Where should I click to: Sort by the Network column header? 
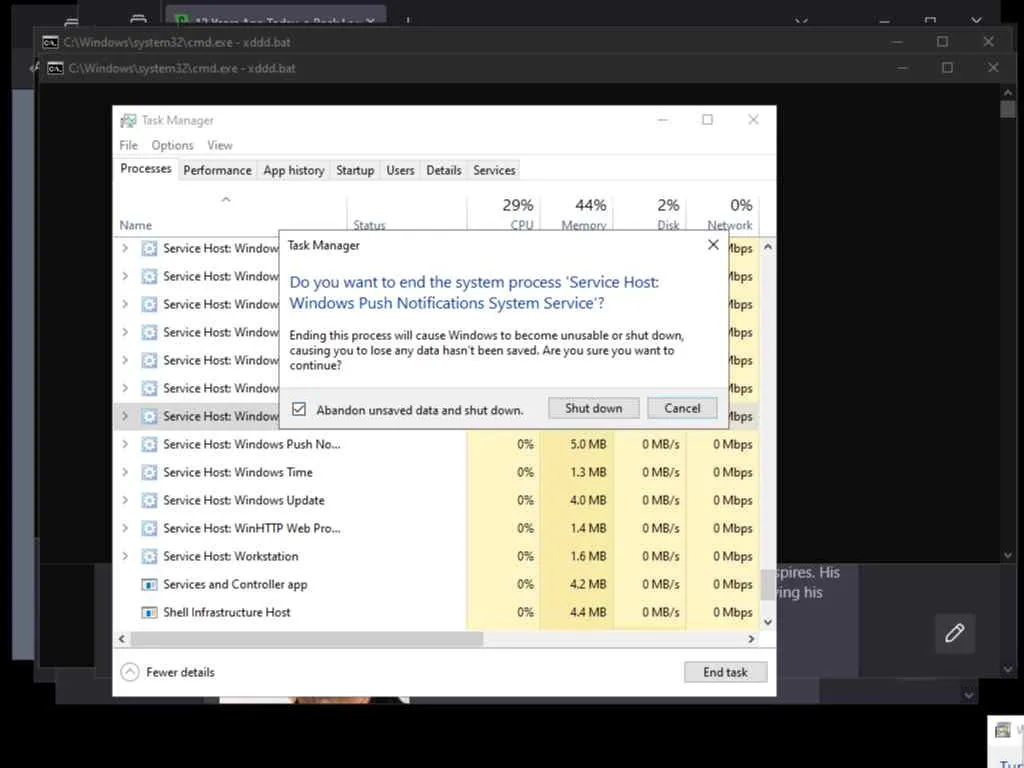[729, 225]
